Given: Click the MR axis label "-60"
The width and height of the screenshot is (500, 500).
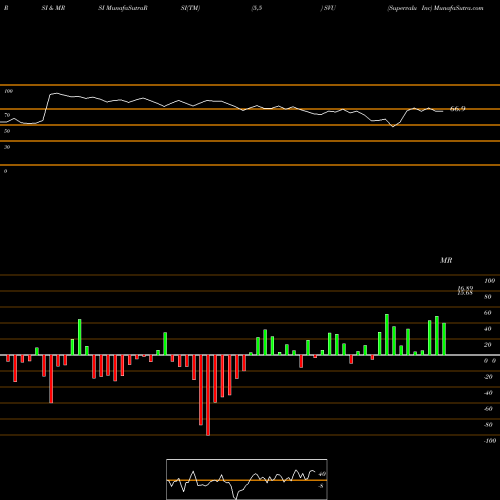Looking at the screenshot, I should [488, 409].
